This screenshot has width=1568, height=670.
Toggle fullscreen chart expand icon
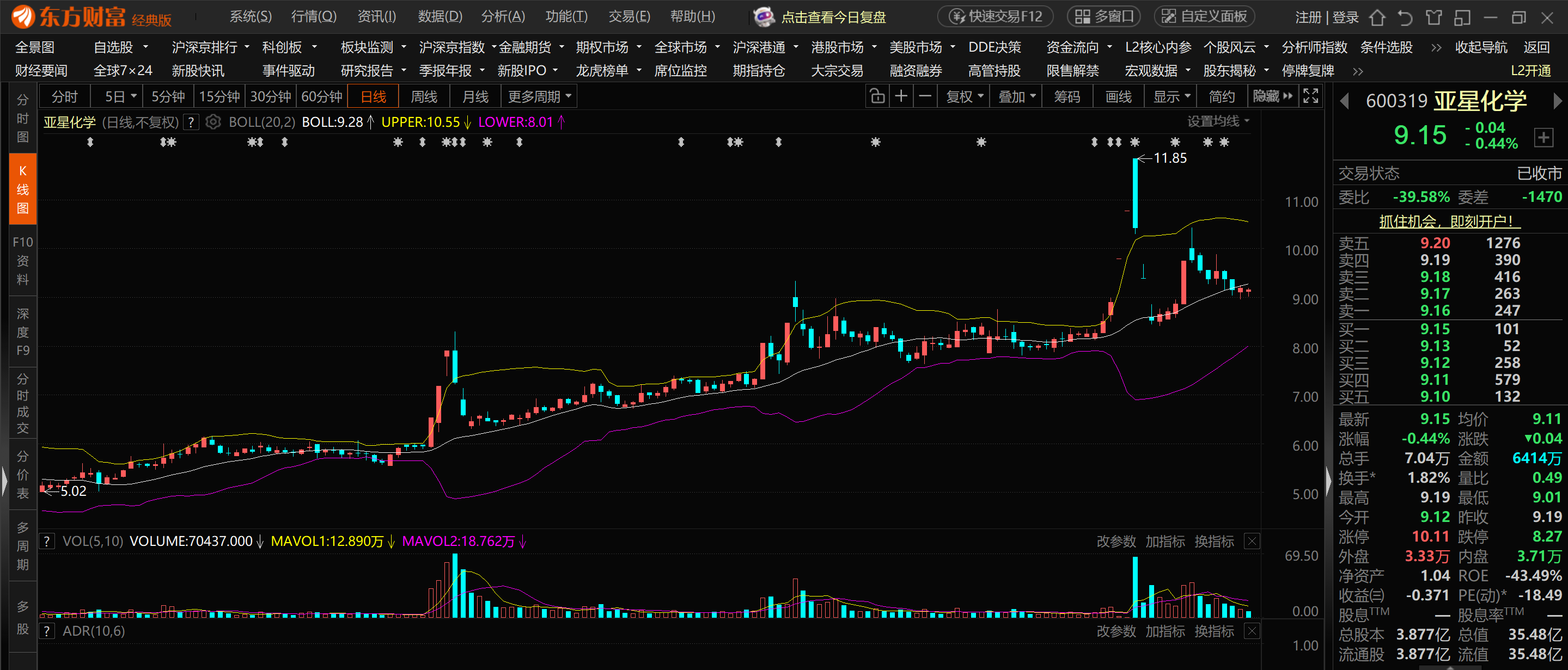tap(1310, 97)
